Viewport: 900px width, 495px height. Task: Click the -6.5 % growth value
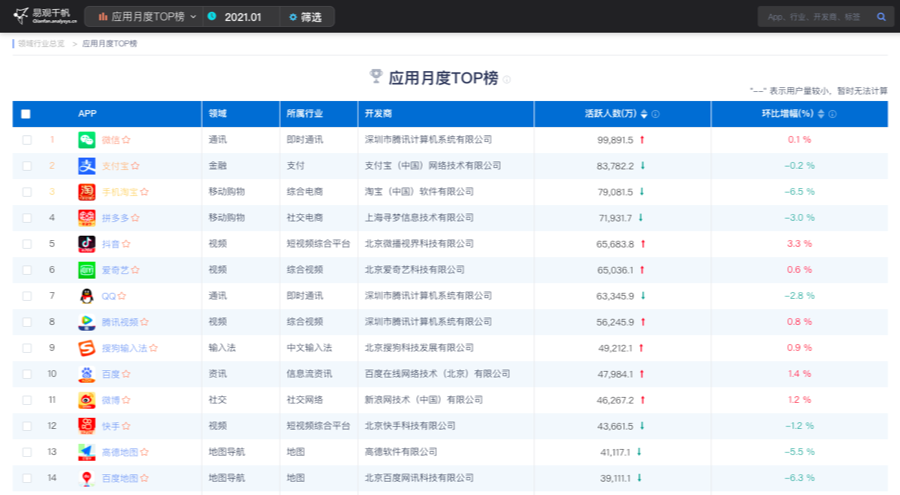799,192
